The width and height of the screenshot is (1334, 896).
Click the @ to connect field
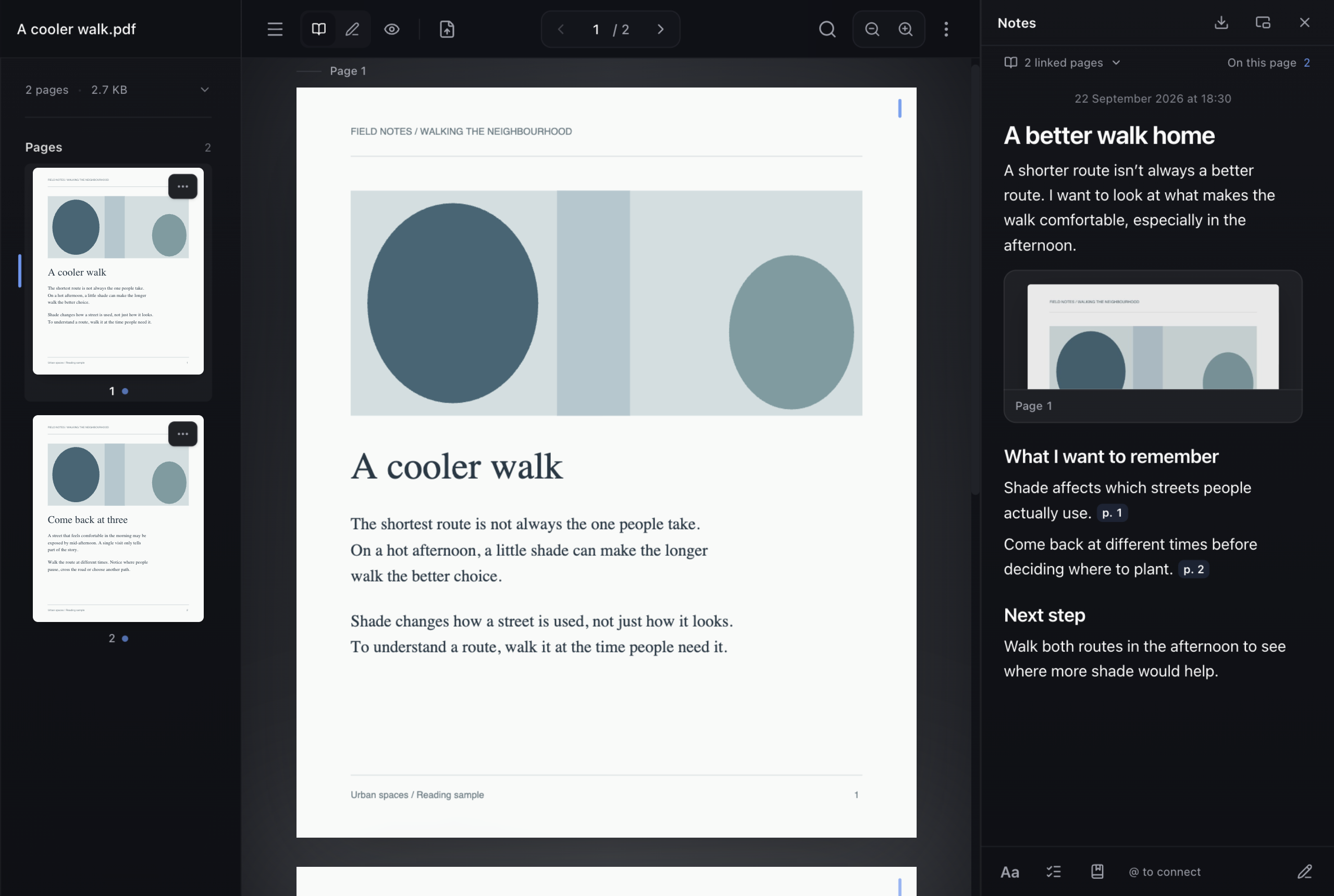pyautogui.click(x=1164, y=872)
